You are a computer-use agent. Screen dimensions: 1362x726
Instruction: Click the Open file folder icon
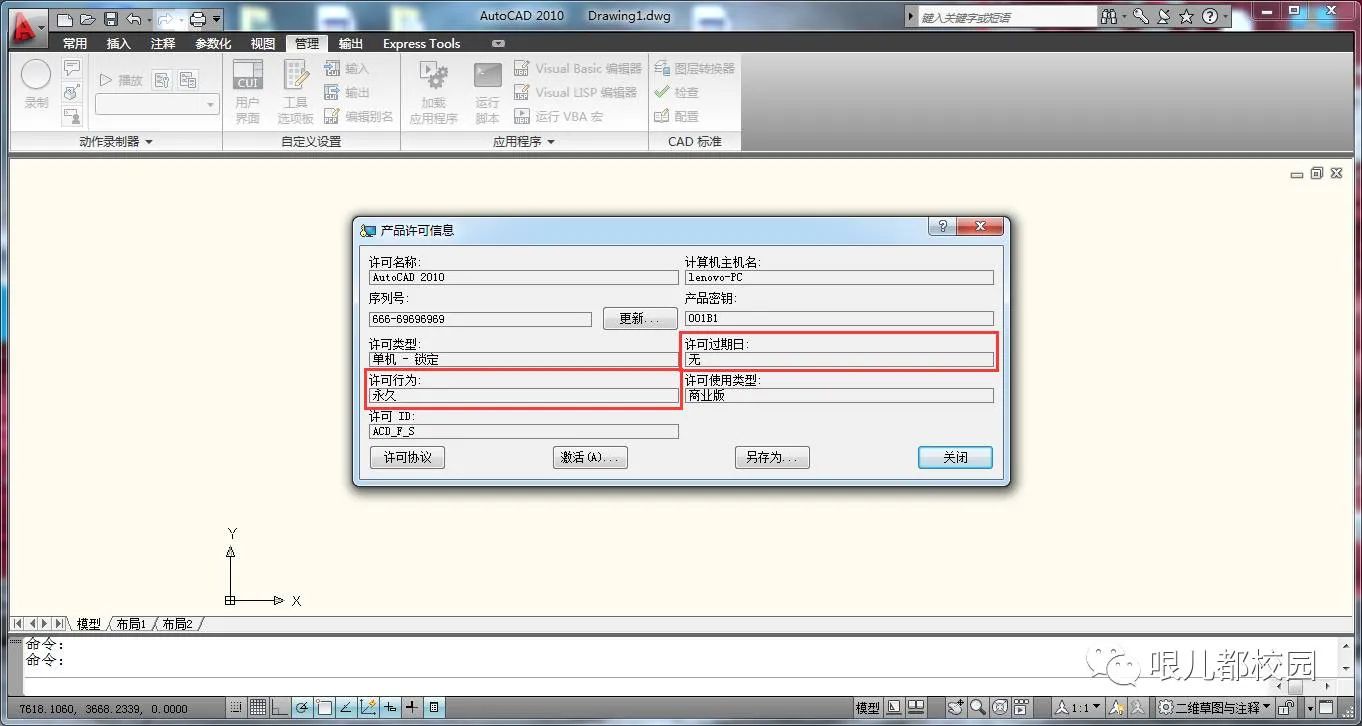88,19
